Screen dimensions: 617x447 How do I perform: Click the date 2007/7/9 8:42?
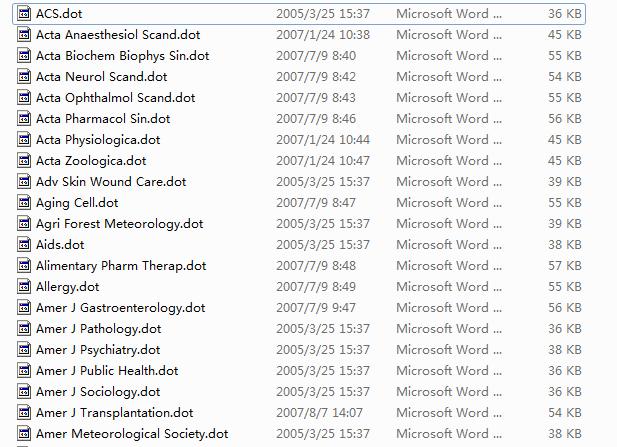pos(316,77)
